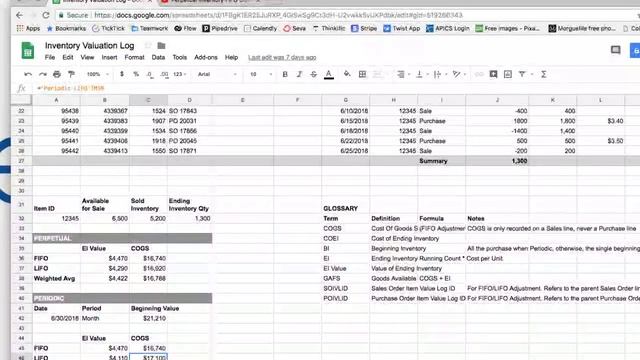Image resolution: width=640 pixels, height=360 pixels.
Task: Open the cell borders tool
Action: [x=362, y=74]
